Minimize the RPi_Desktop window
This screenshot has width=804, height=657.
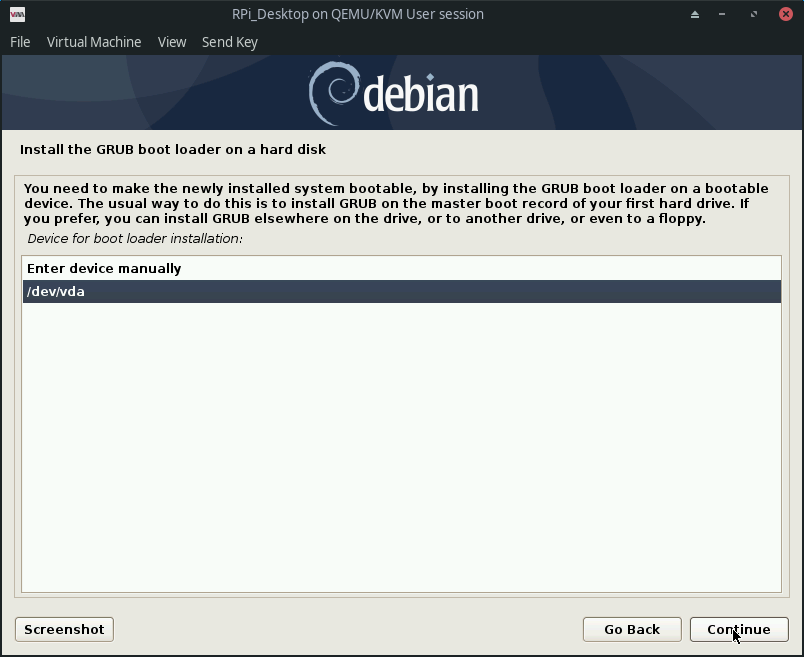click(722, 14)
